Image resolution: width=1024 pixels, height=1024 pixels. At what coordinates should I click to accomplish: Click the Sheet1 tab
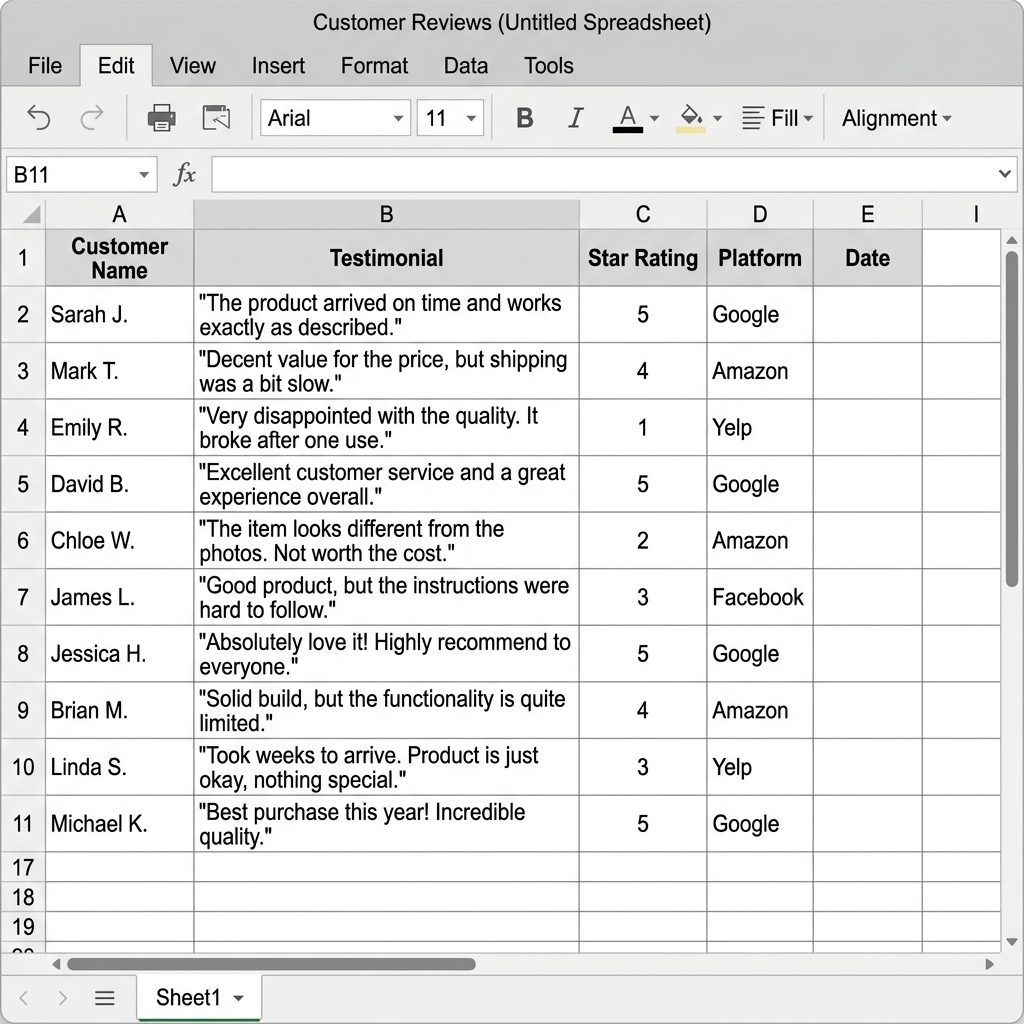pos(199,998)
